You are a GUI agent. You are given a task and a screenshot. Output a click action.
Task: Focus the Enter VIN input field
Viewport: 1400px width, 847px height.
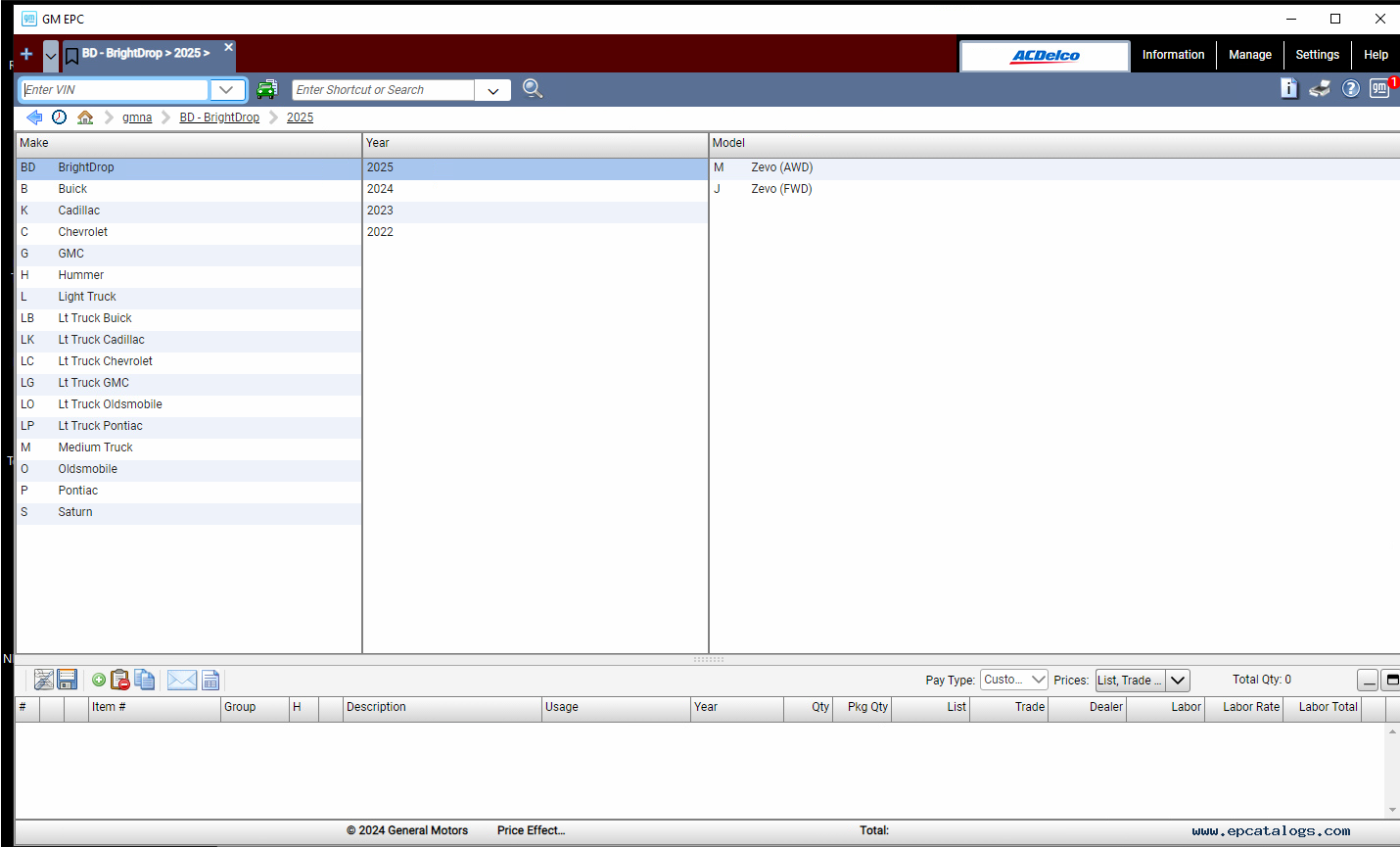[115, 90]
